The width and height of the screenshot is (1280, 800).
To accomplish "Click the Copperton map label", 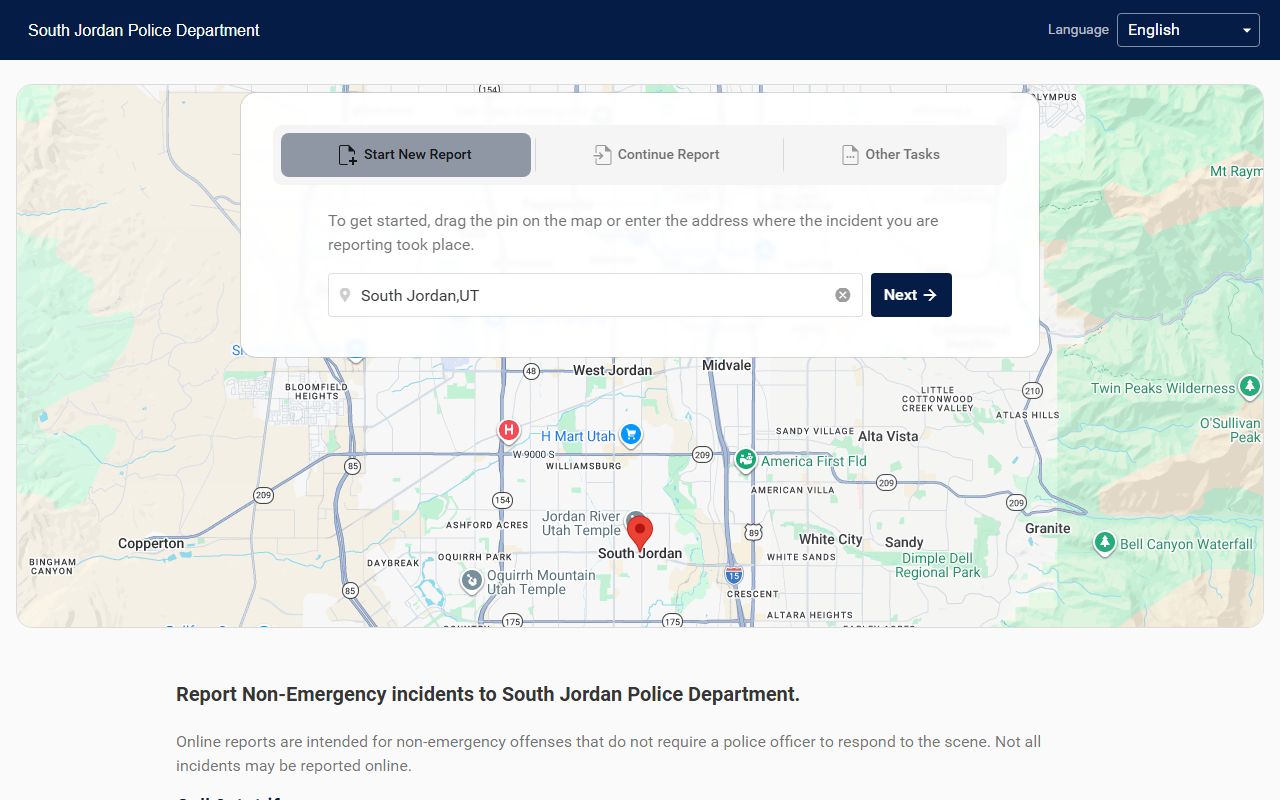I will (x=151, y=544).
